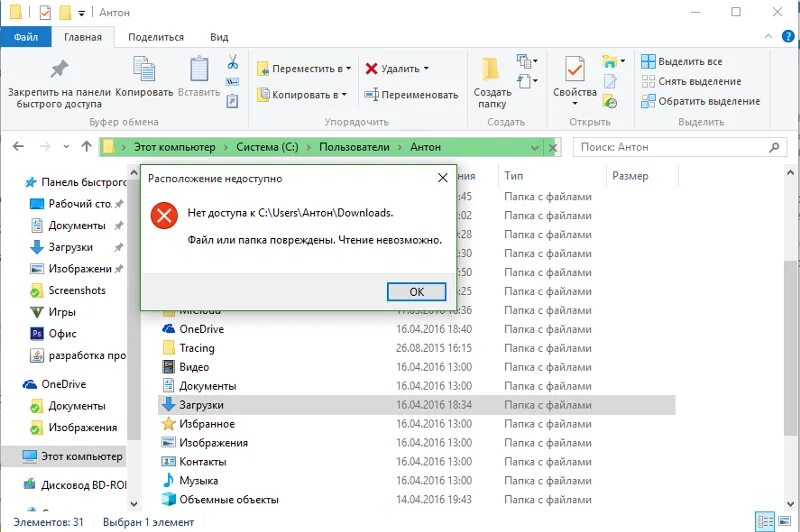Click the Back navigation arrow
Screen dimensions: 800x532
(18, 146)
